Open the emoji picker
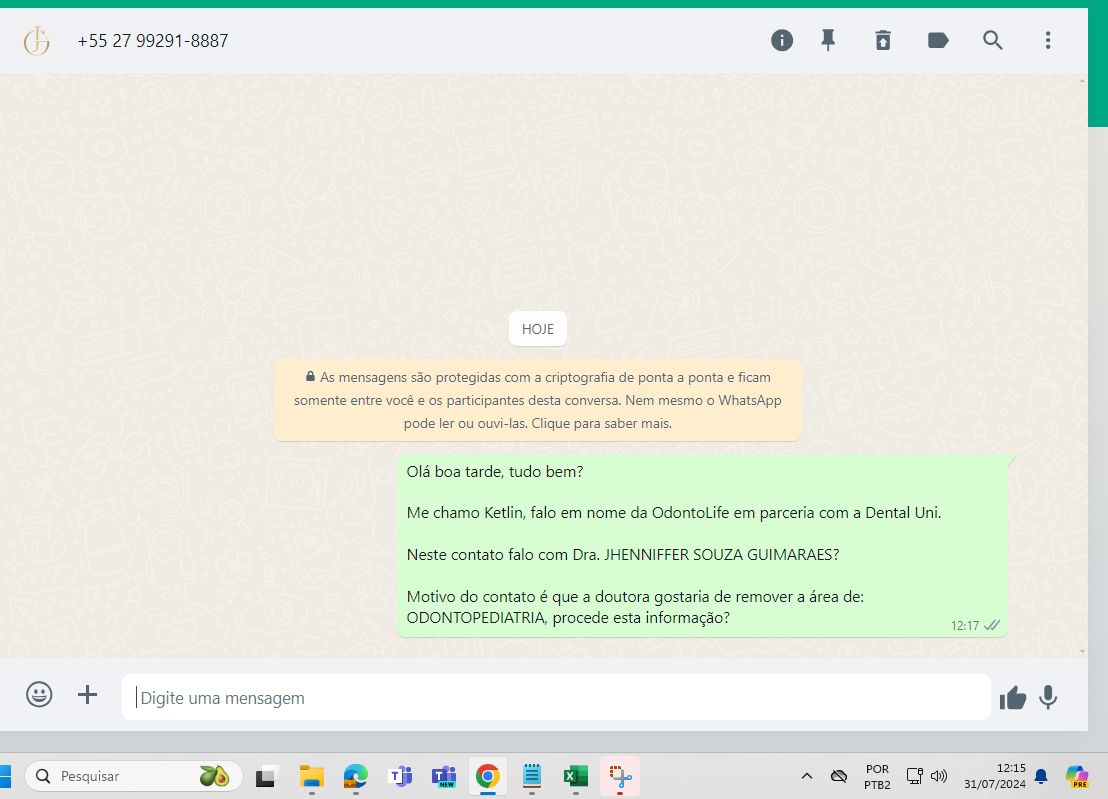 point(40,694)
